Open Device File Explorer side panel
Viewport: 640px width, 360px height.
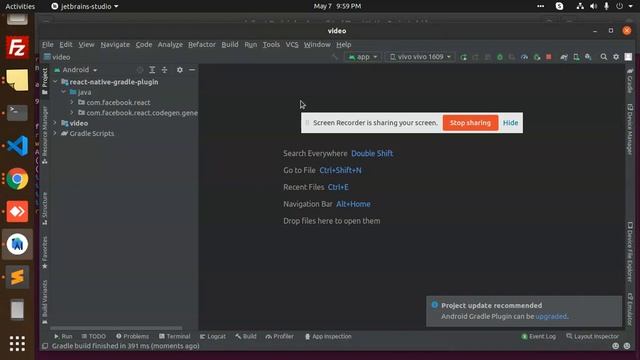tap(630, 251)
